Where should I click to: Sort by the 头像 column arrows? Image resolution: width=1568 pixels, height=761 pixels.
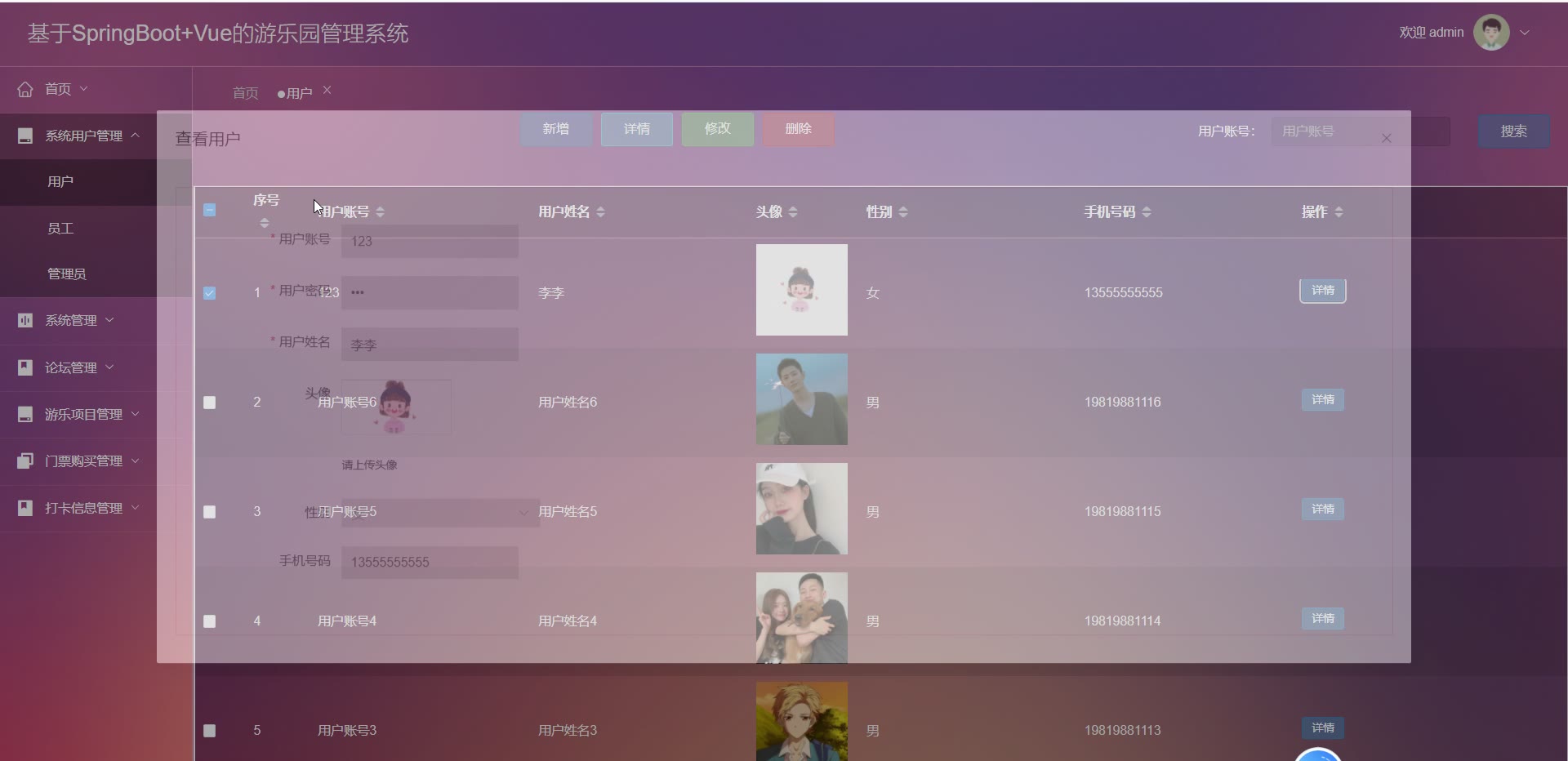tap(793, 212)
